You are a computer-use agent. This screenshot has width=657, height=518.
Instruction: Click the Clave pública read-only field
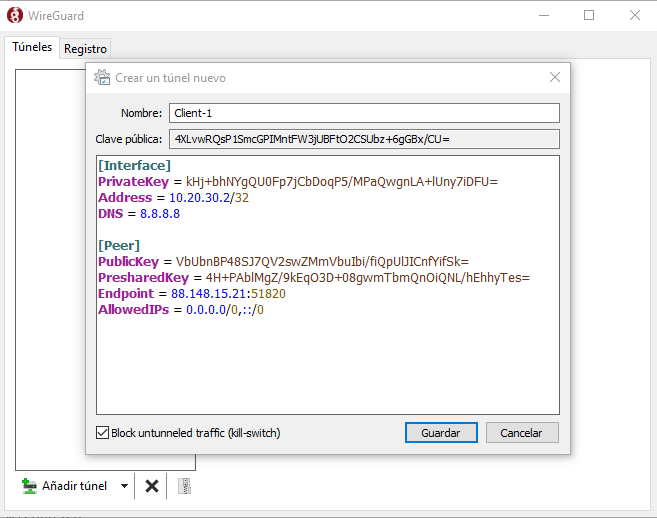[363, 139]
